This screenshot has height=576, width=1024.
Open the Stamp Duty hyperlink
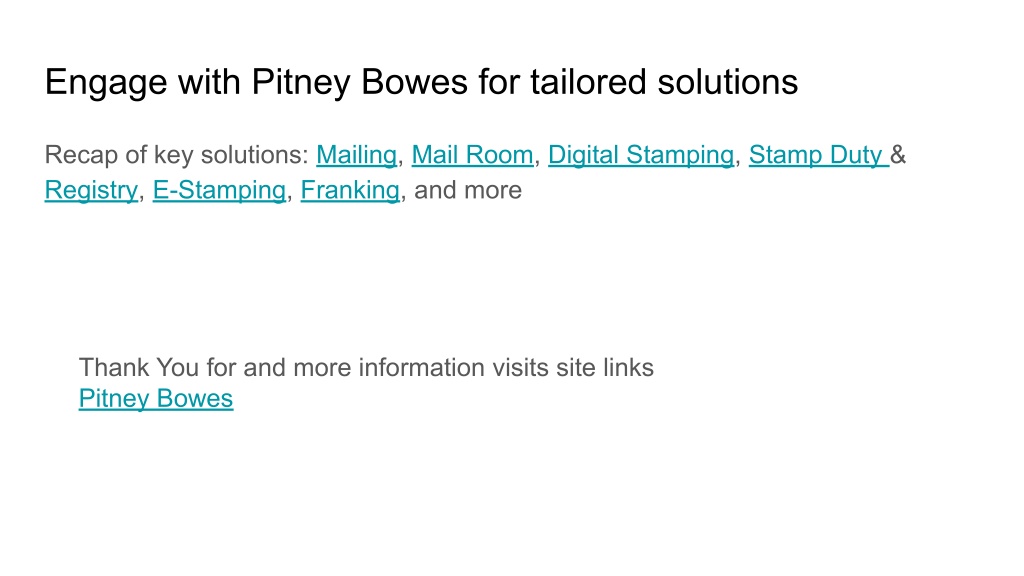[x=819, y=155]
